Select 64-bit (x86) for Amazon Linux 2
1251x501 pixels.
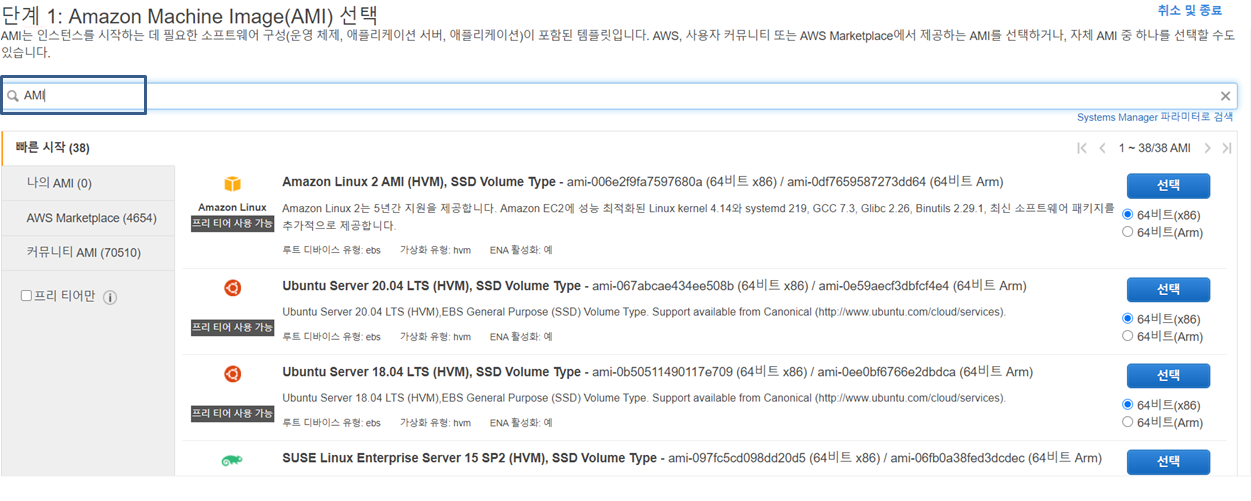[x=1128, y=214]
